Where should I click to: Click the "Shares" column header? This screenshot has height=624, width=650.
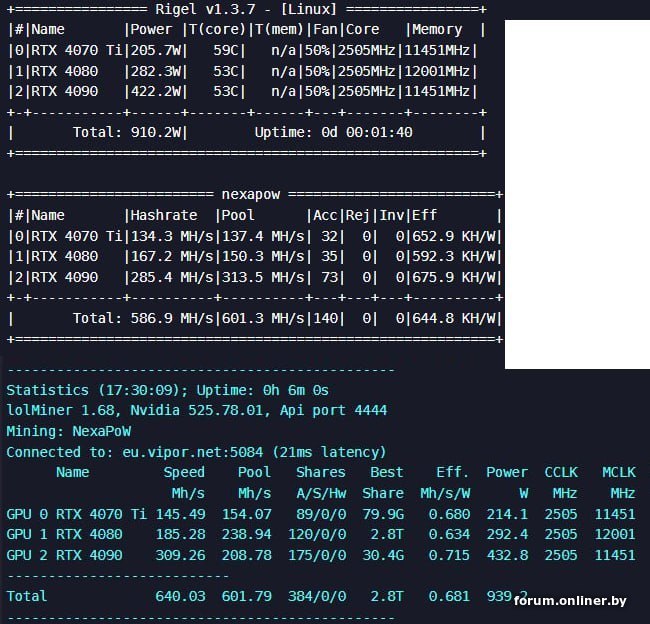321,473
